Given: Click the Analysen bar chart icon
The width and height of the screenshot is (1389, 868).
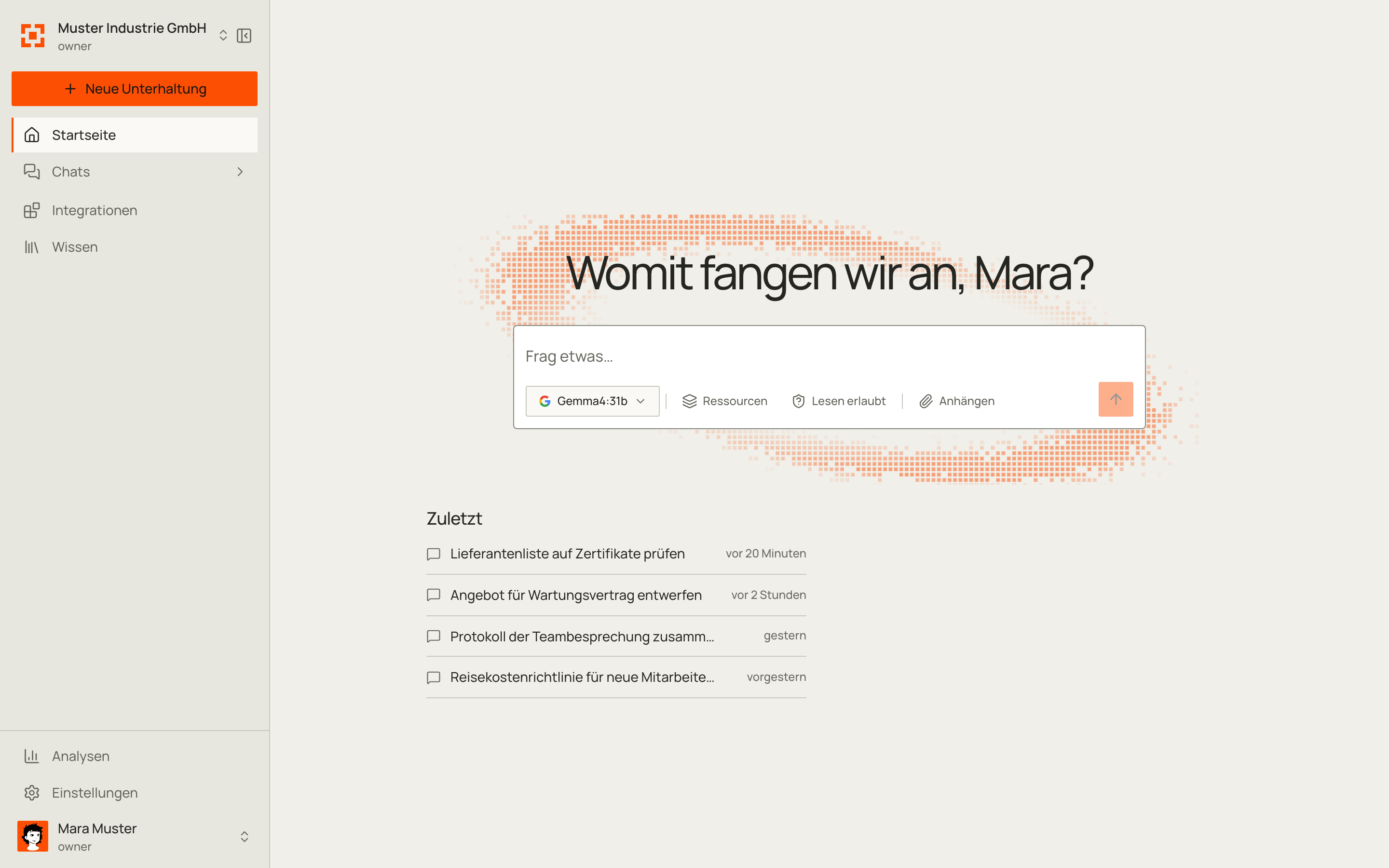Looking at the screenshot, I should click(x=32, y=756).
